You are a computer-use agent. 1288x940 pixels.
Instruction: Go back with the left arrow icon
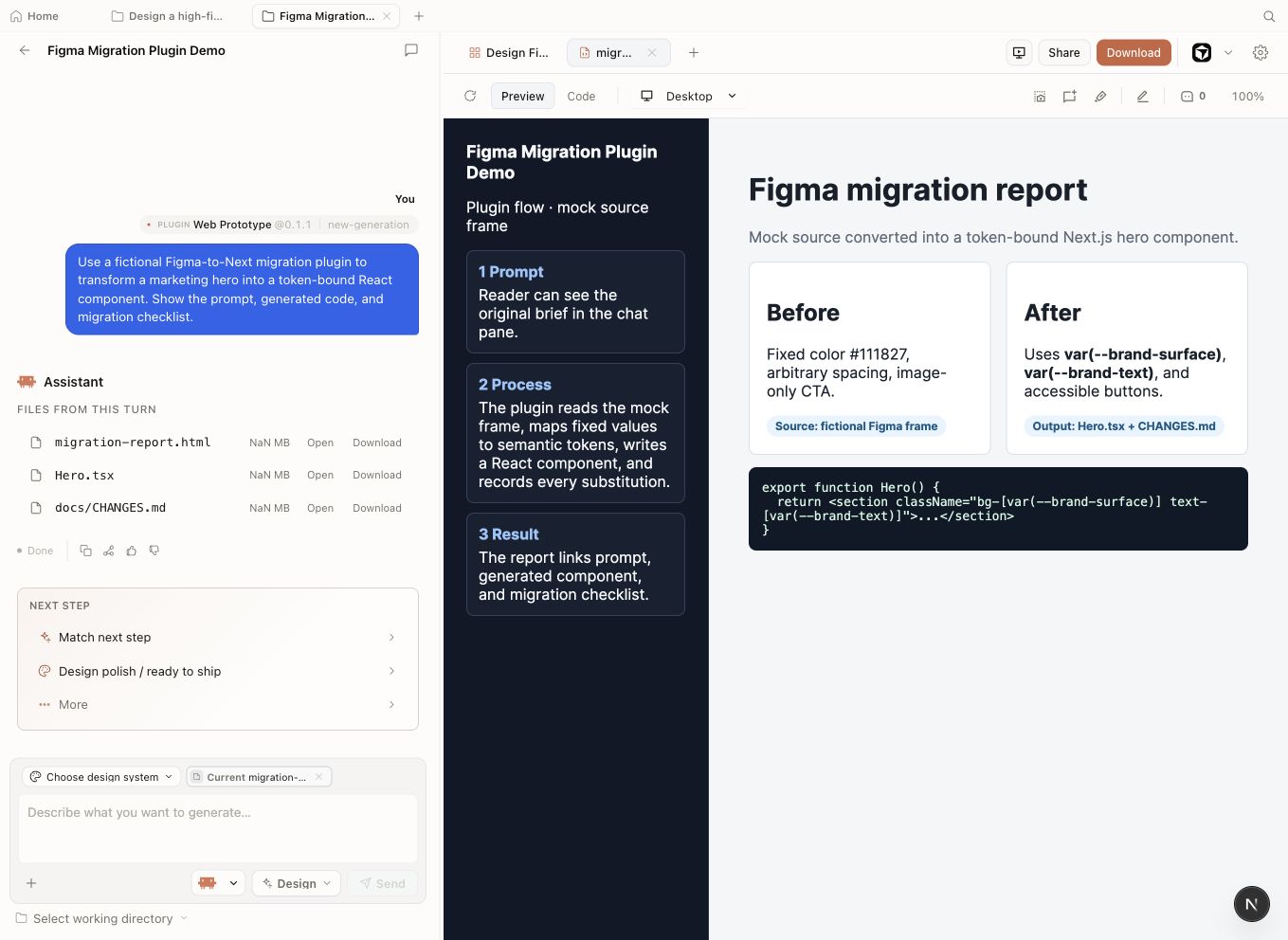[x=25, y=50]
